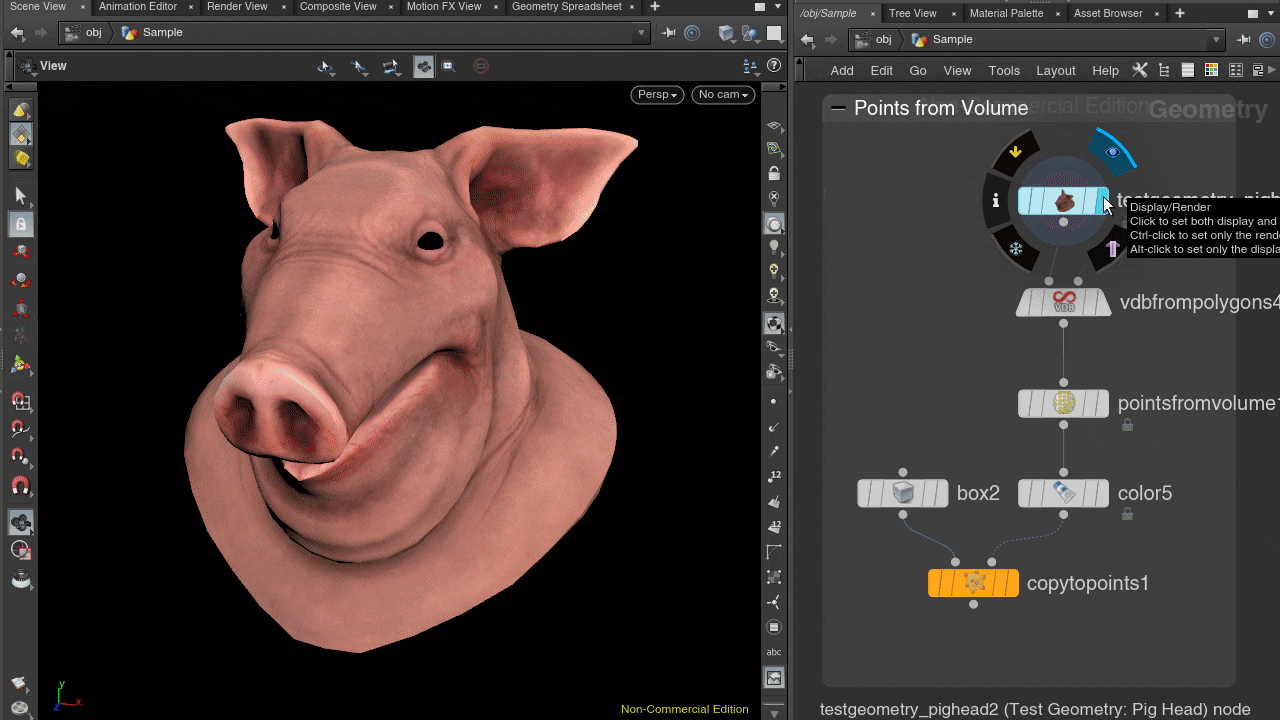Toggle point numbers display icon
Viewport: 1280px width, 720px height.
point(774,476)
